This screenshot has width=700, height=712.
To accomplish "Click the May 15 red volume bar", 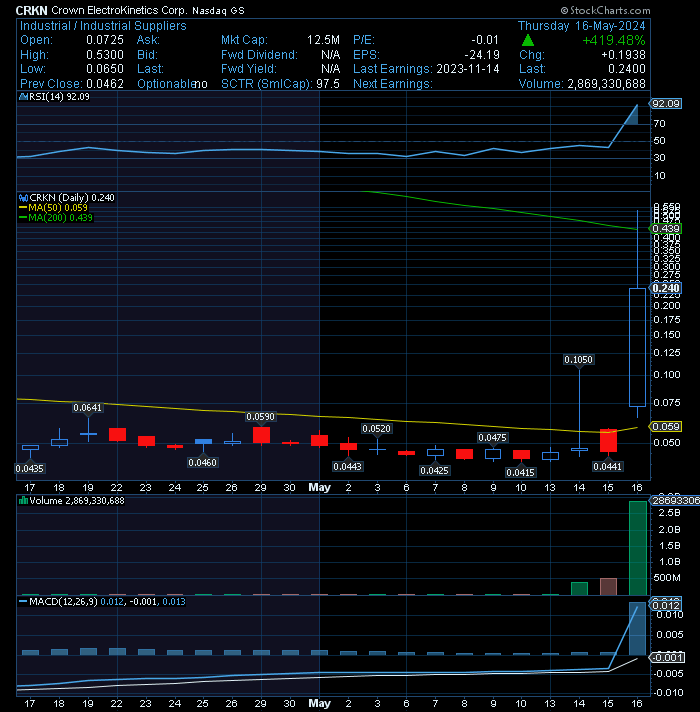I will point(608,587).
